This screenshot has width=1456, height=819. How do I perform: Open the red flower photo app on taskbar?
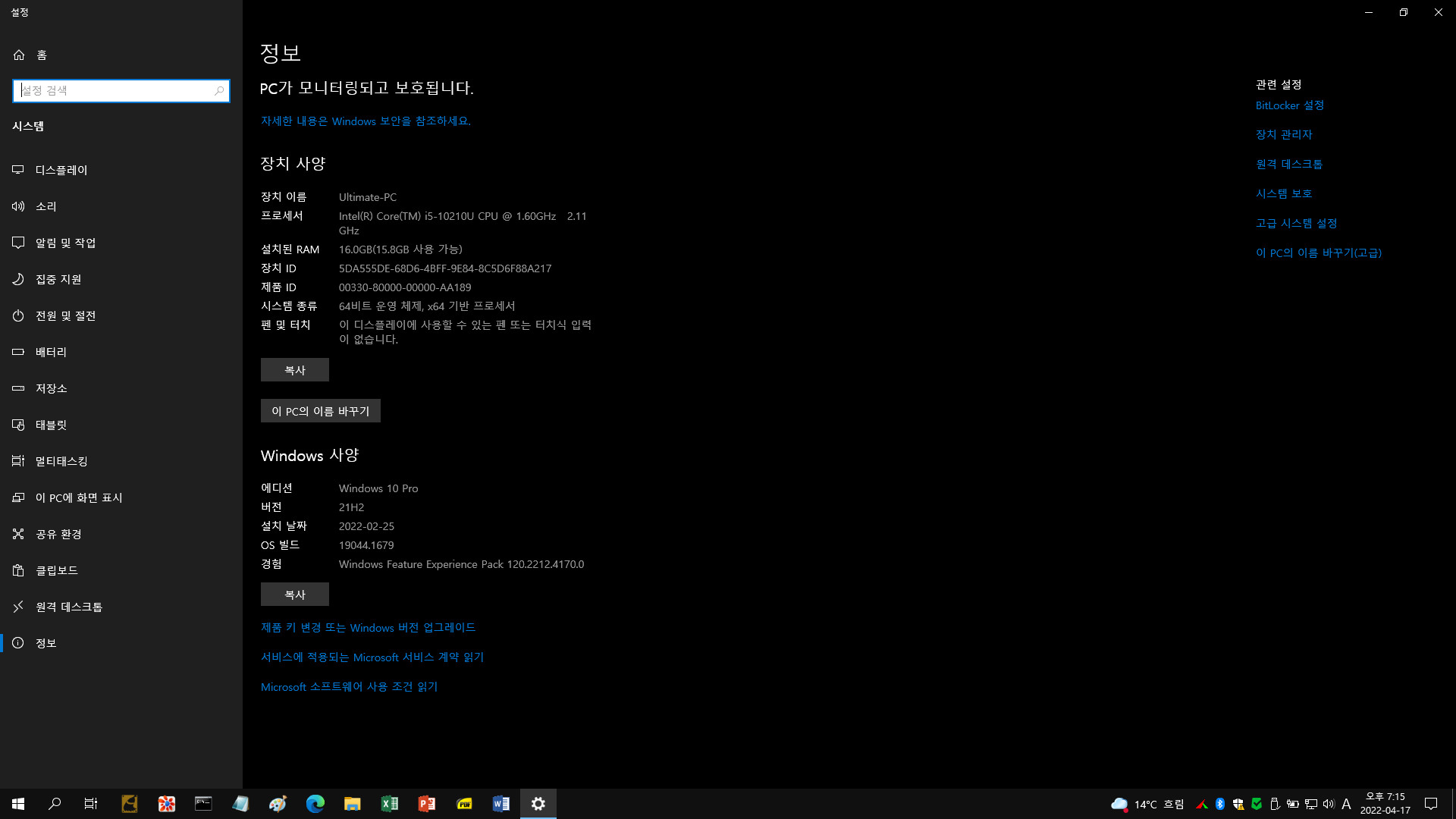166,804
